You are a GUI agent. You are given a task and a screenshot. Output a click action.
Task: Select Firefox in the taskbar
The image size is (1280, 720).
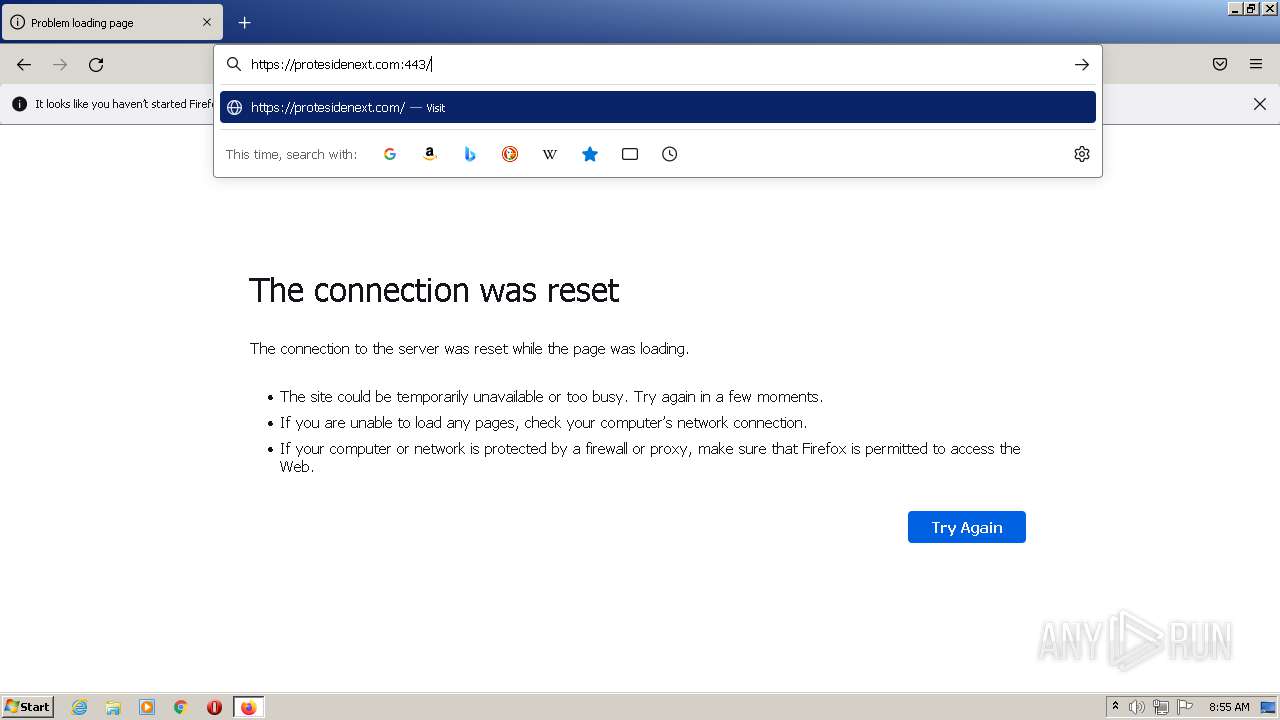248,707
